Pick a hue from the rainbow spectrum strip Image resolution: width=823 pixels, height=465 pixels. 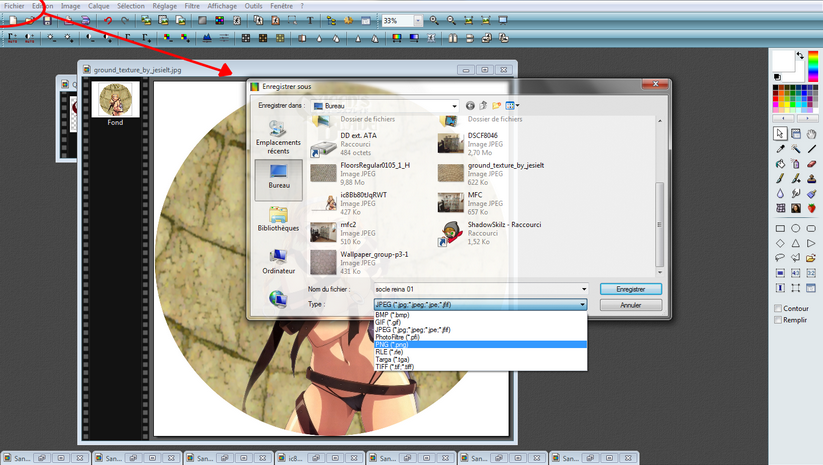pos(813,66)
